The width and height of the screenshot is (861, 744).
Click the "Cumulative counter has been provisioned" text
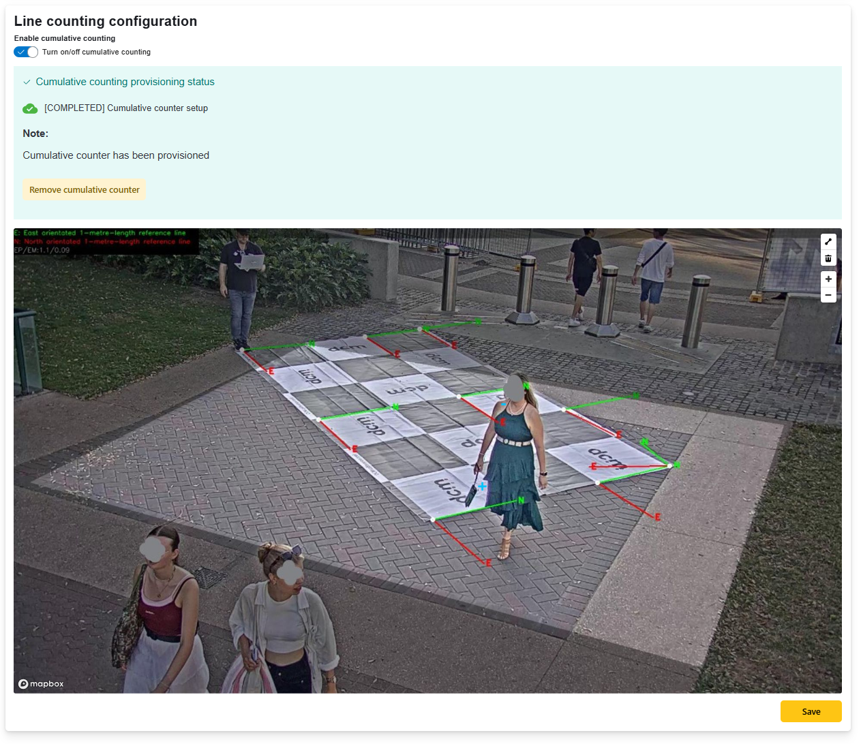click(x=116, y=155)
